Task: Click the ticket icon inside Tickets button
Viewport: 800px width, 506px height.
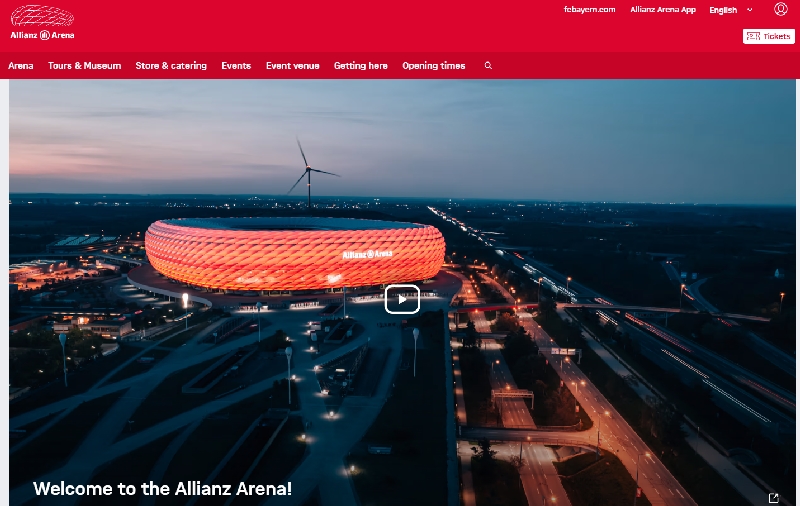Action: (753, 36)
